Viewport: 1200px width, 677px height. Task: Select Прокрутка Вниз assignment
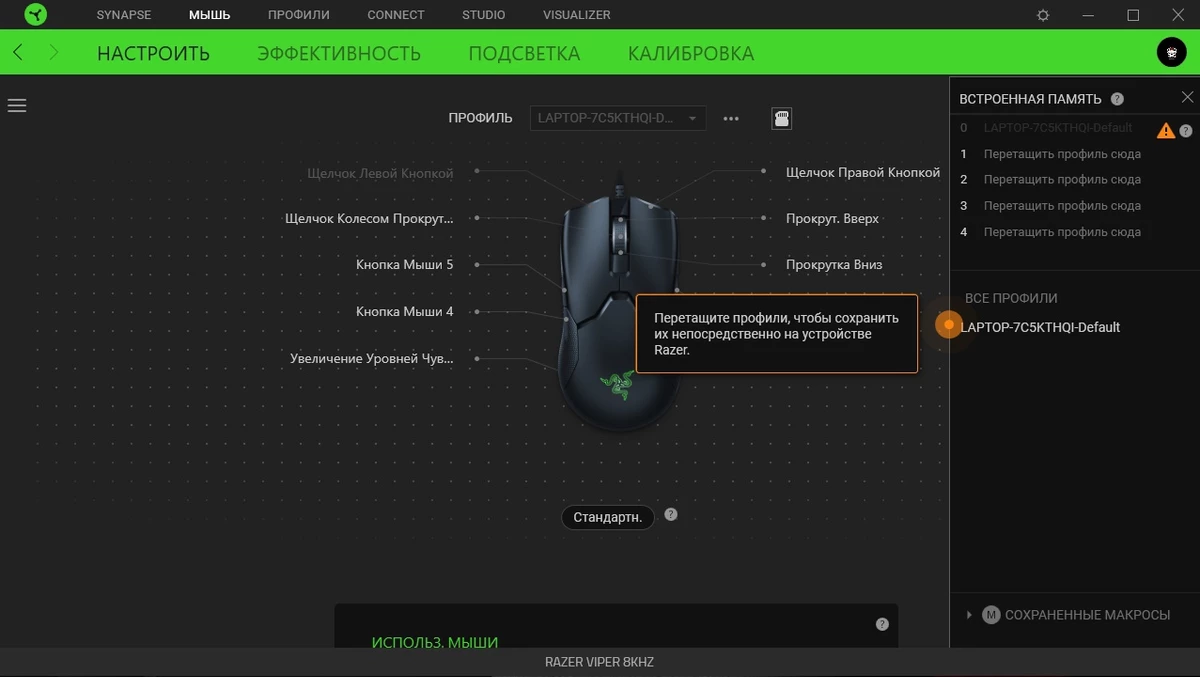click(x=834, y=265)
